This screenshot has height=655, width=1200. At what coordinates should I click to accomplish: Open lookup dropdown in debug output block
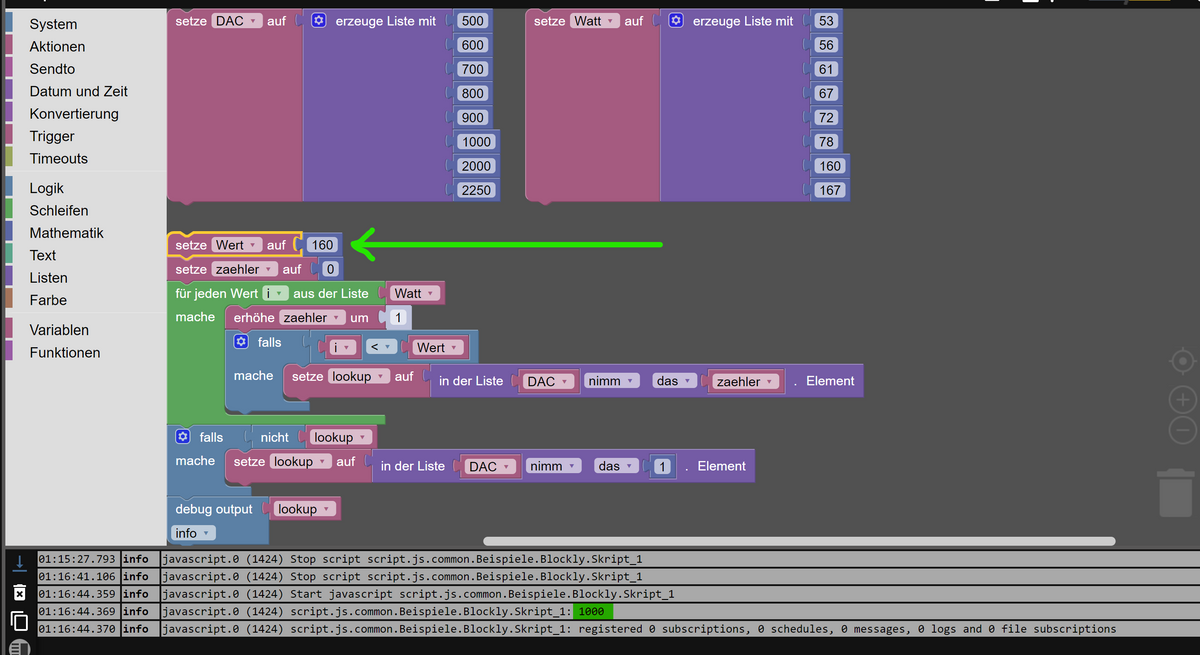304,509
